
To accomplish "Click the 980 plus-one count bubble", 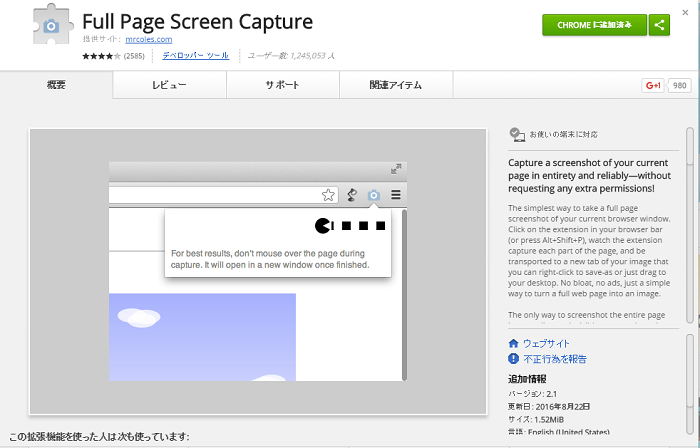I will 679,85.
